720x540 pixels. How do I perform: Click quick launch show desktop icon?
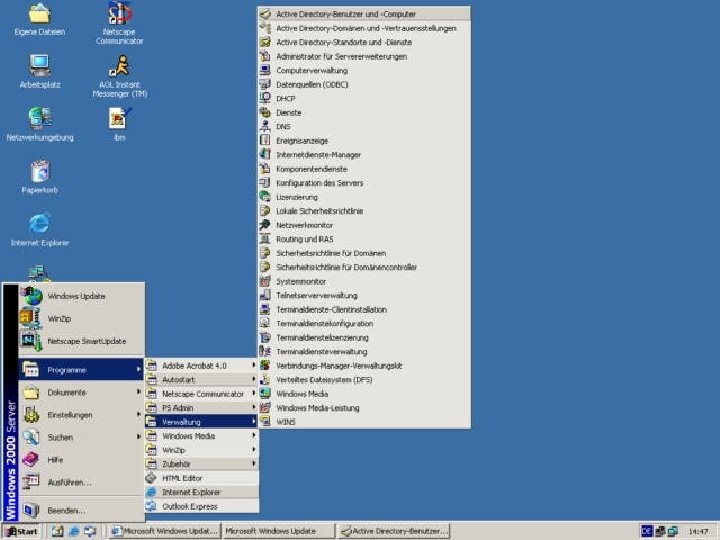[57, 531]
